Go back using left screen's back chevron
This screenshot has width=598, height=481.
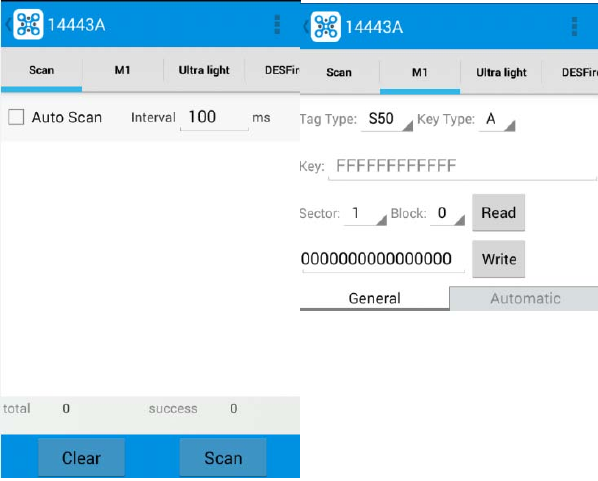coord(8,25)
